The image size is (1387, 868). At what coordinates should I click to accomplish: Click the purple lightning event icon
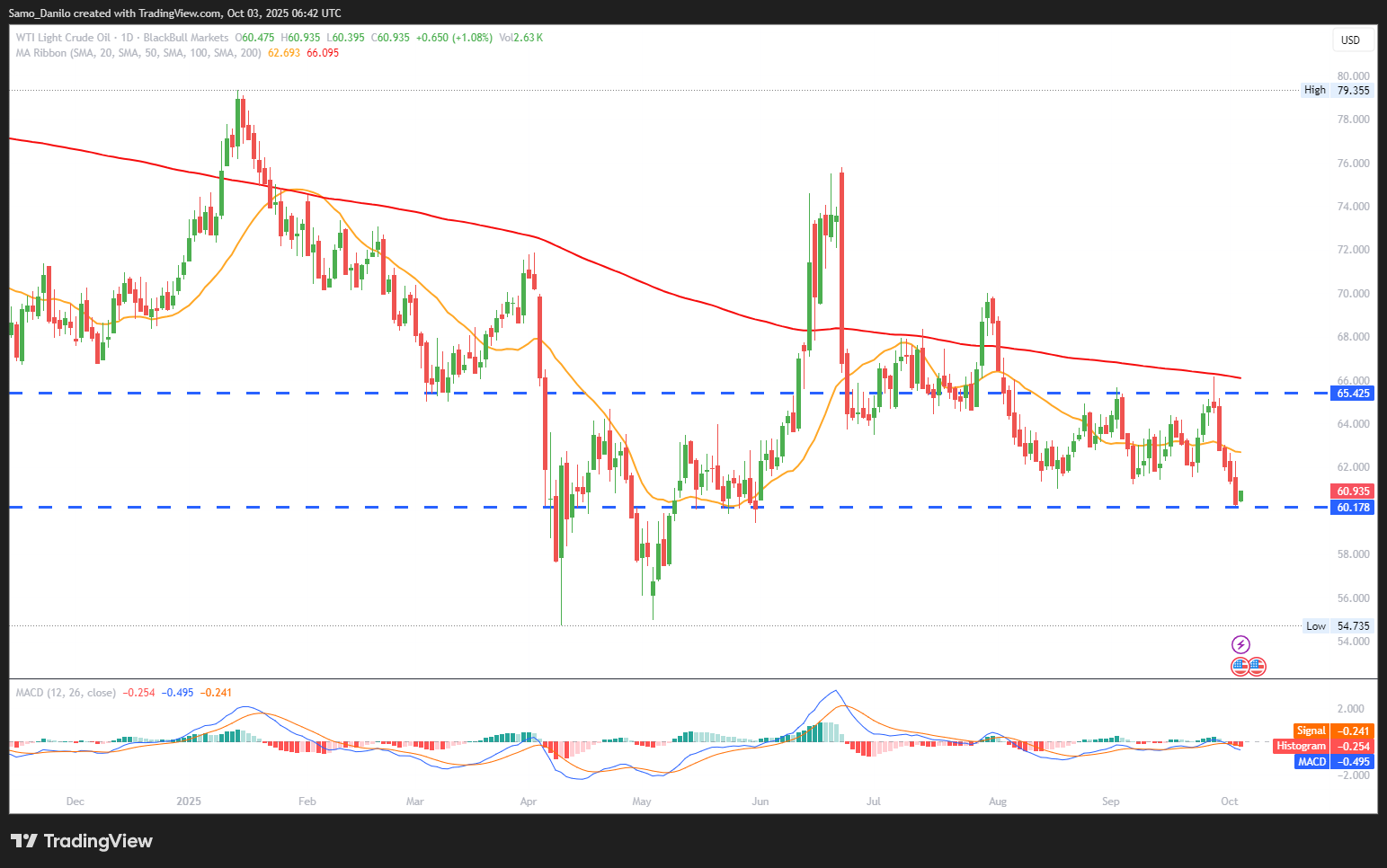(1240, 644)
